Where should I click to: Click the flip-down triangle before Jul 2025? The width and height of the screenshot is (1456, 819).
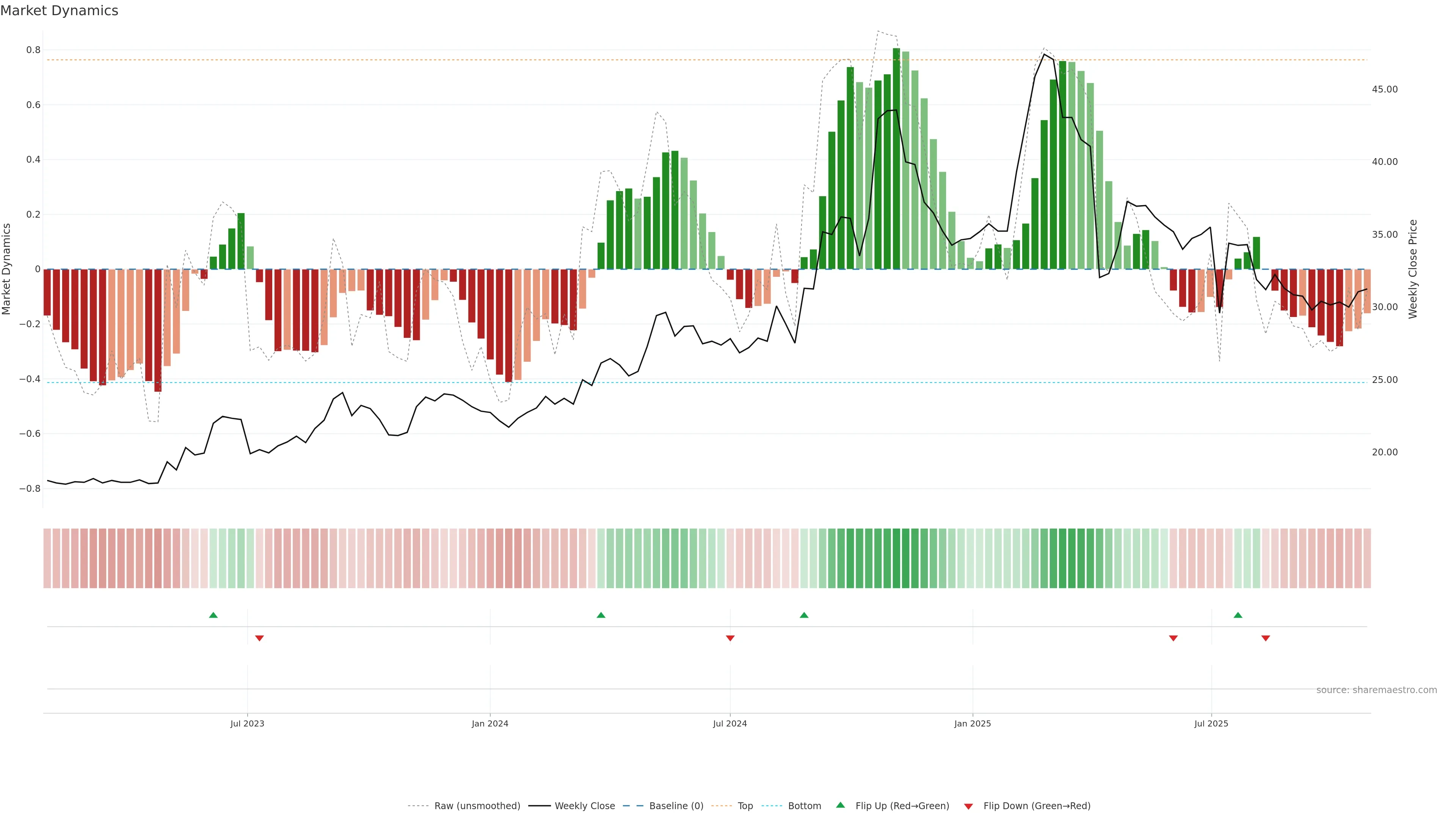pyautogui.click(x=1174, y=638)
